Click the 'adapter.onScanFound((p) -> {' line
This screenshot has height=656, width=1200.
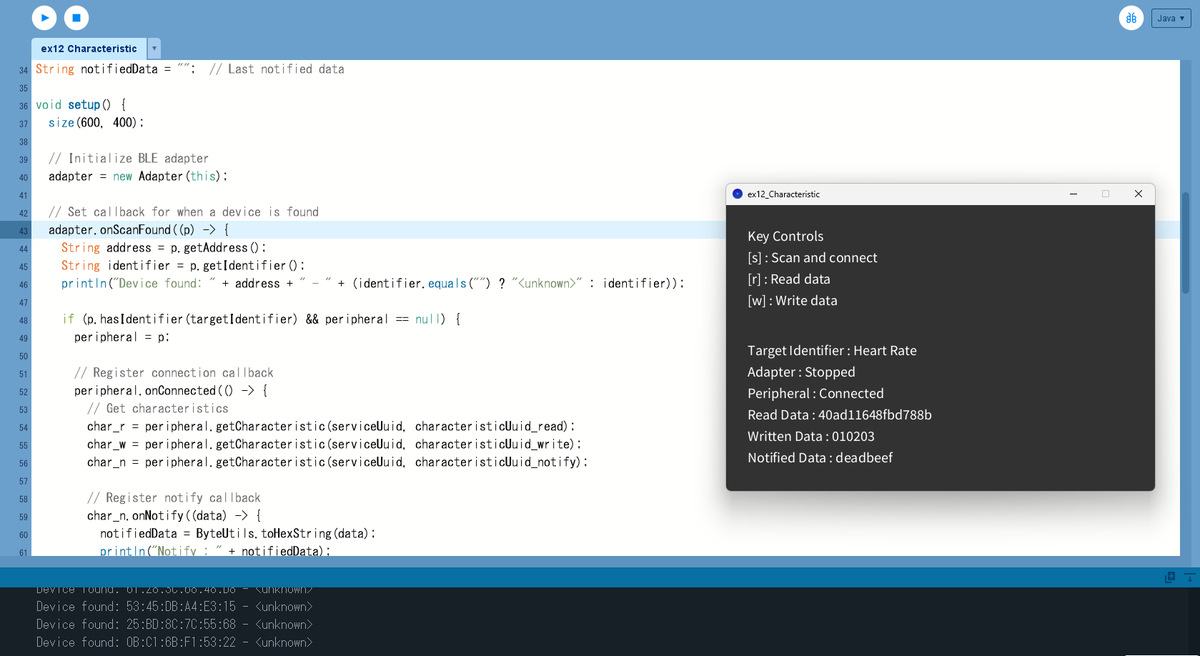tap(140, 229)
